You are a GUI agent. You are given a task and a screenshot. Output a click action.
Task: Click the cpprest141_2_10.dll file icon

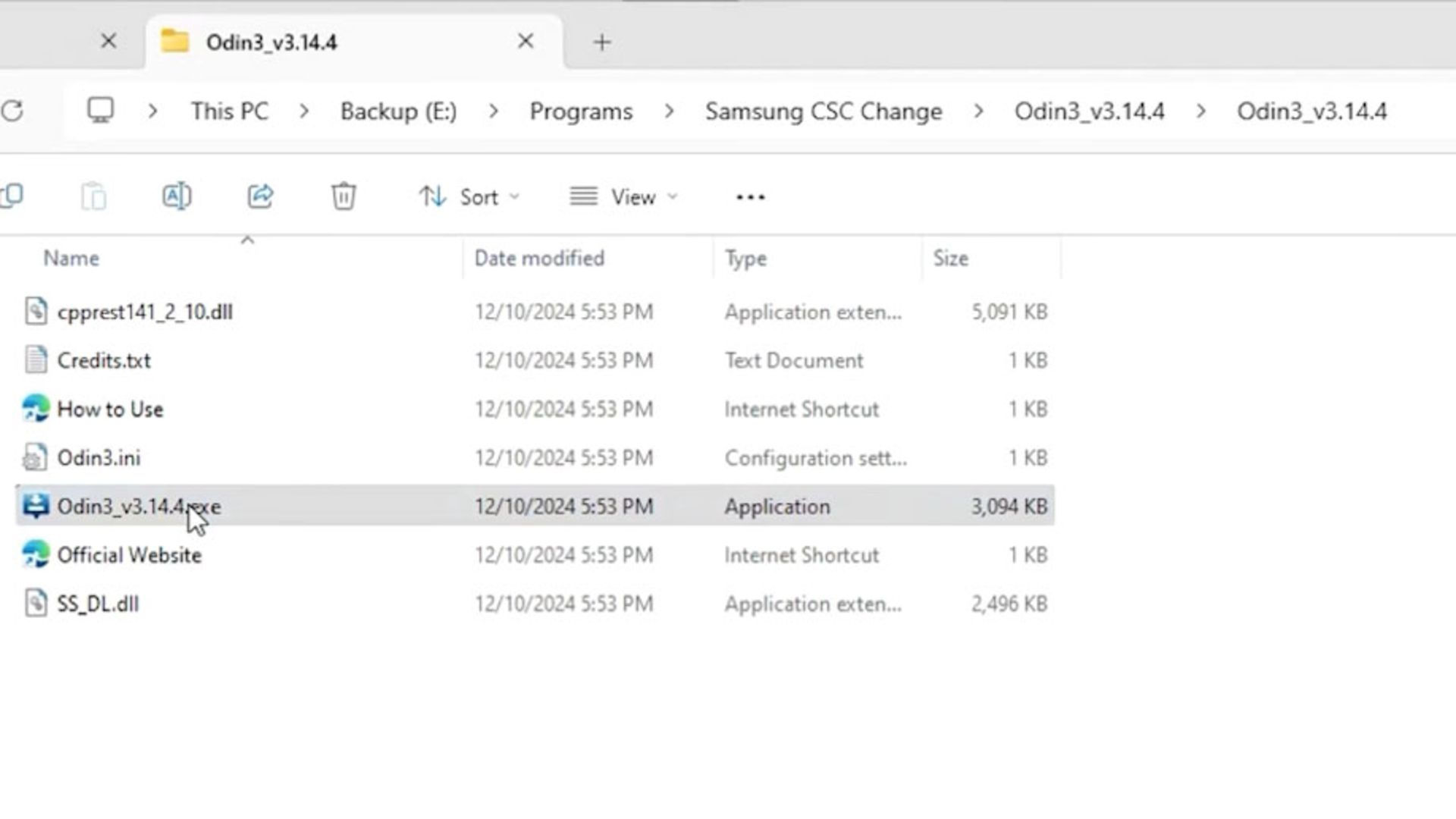coord(36,312)
